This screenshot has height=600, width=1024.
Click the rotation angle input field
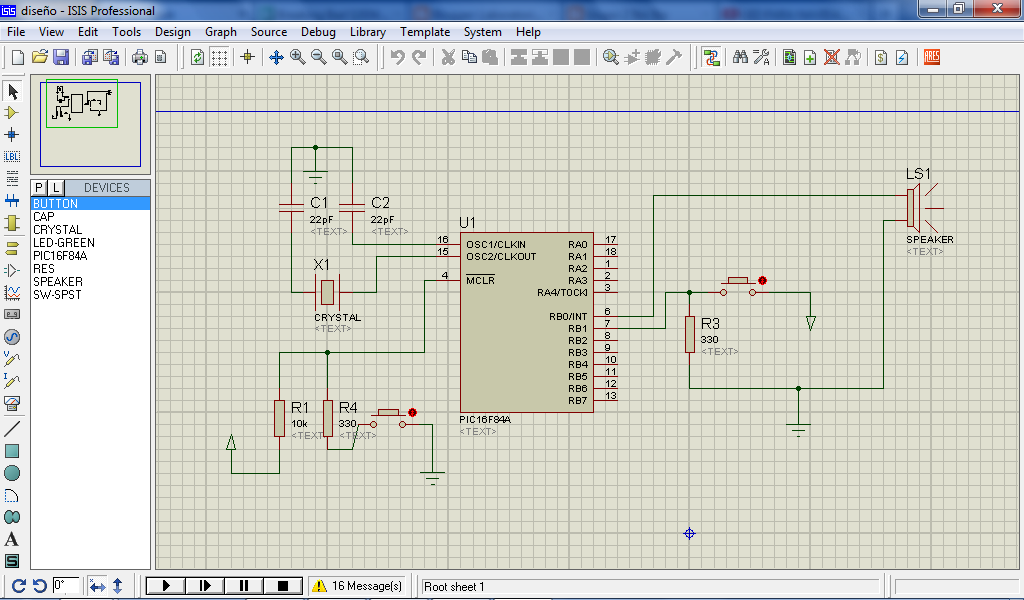click(x=65, y=586)
